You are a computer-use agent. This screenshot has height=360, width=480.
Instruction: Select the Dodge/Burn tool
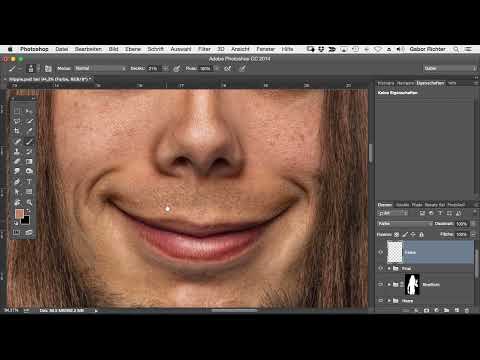click(x=29, y=171)
